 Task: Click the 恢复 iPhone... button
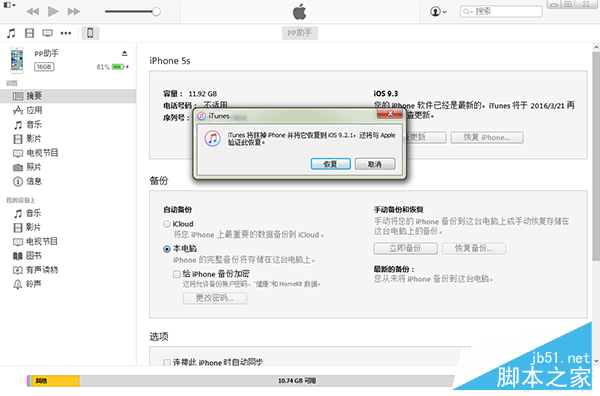[x=487, y=138]
